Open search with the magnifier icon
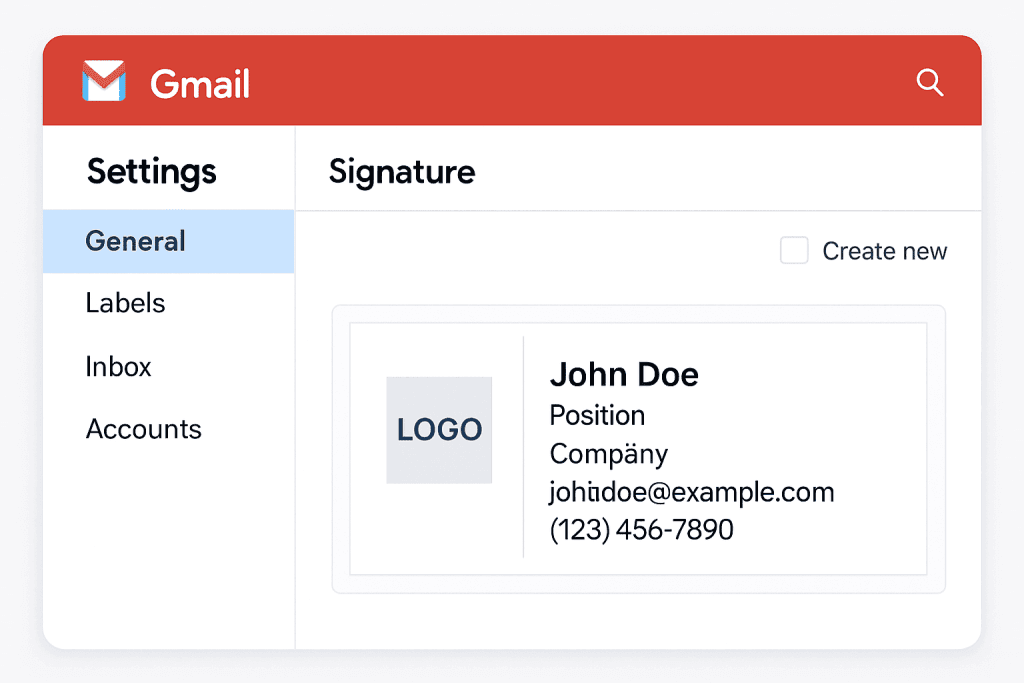Screen dimensions: 1024x683 (930, 83)
